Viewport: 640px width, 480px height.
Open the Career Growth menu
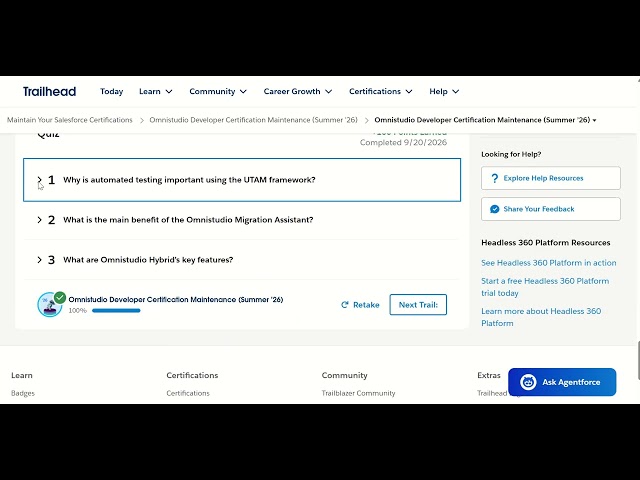[x=298, y=91]
